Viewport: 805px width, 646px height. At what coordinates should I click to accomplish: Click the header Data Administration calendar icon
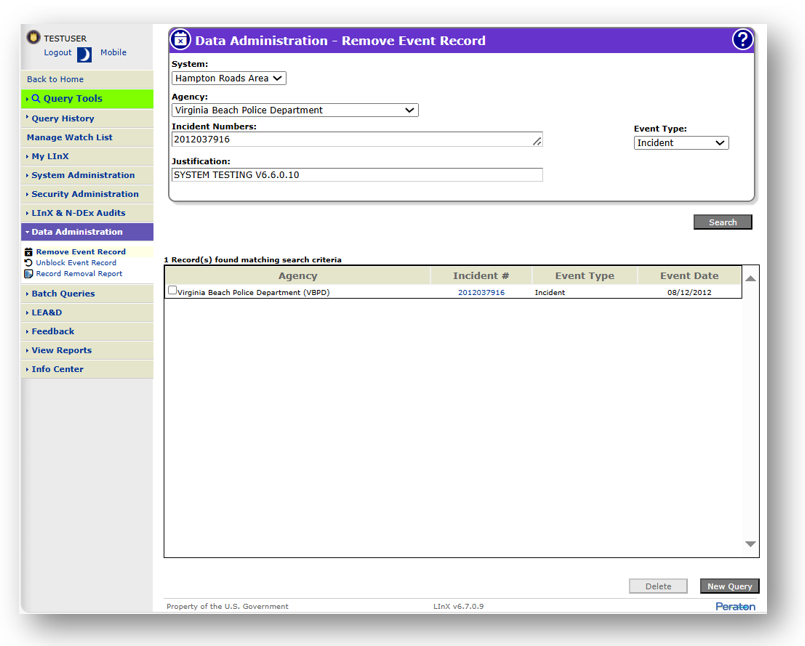point(180,40)
